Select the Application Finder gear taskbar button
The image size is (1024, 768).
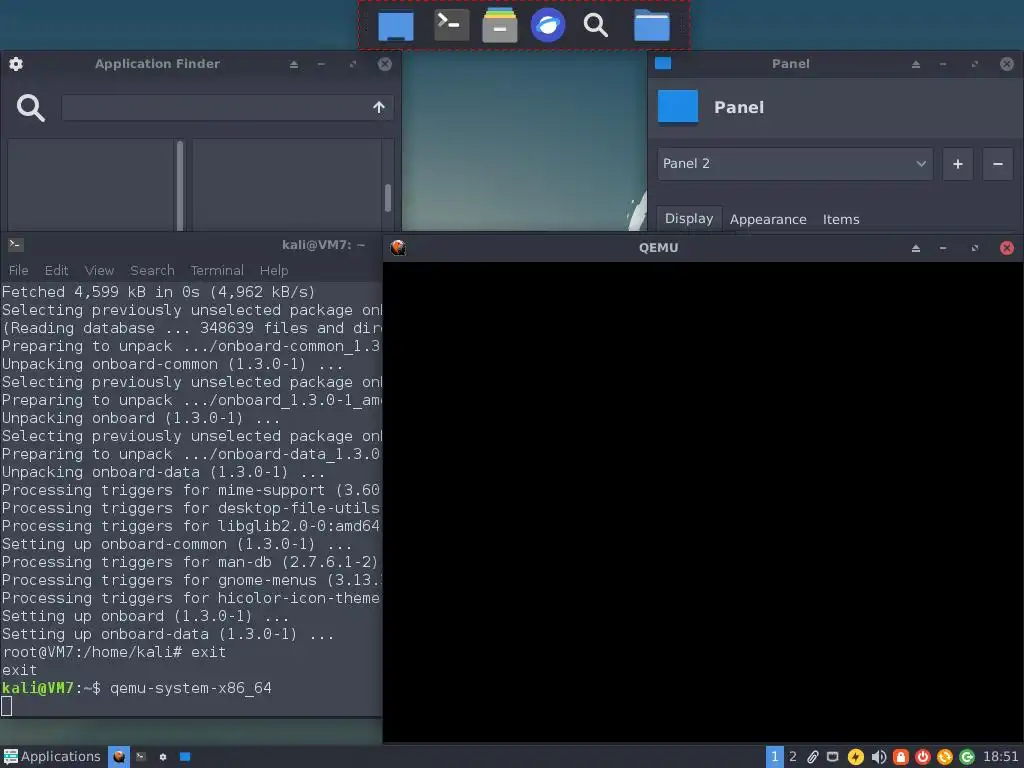coord(163,757)
